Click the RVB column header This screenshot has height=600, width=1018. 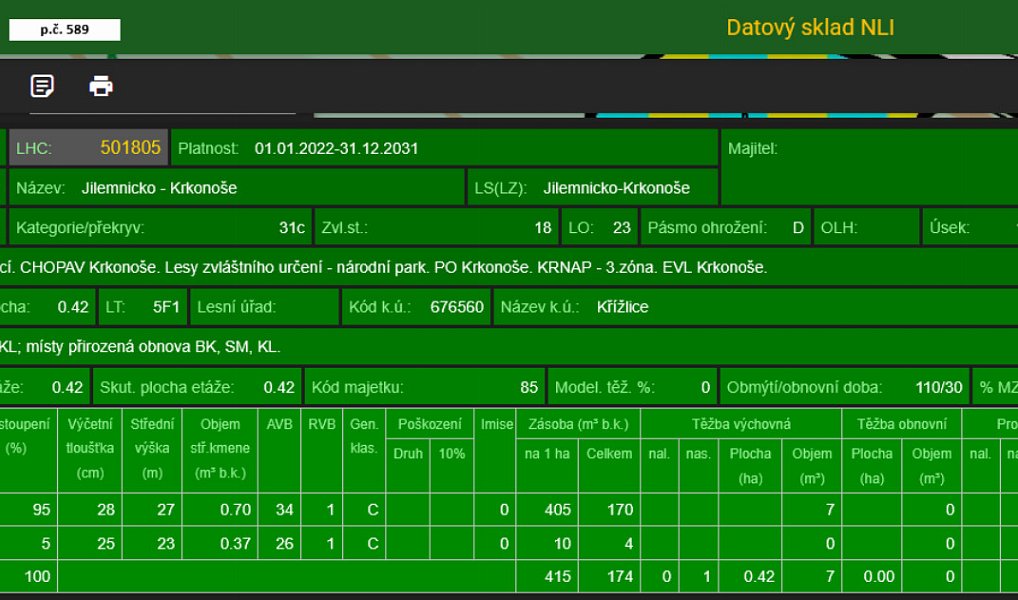point(321,449)
